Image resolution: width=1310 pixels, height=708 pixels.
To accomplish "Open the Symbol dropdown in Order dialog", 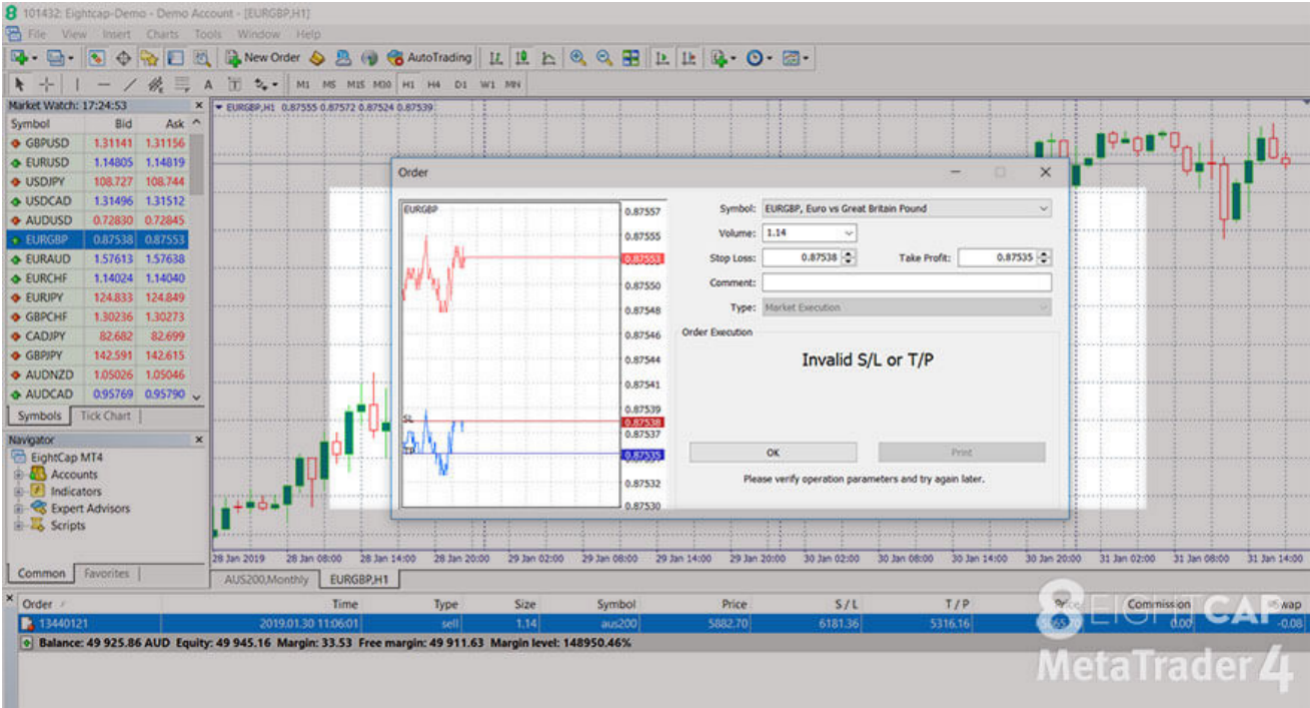I will pyautogui.click(x=1044, y=209).
